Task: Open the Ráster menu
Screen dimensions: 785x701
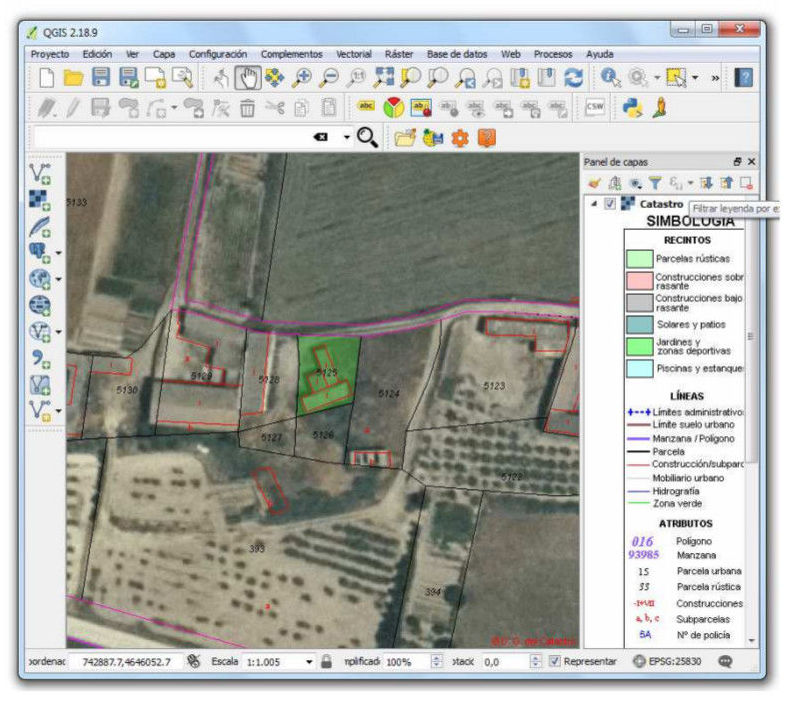Action: click(399, 54)
